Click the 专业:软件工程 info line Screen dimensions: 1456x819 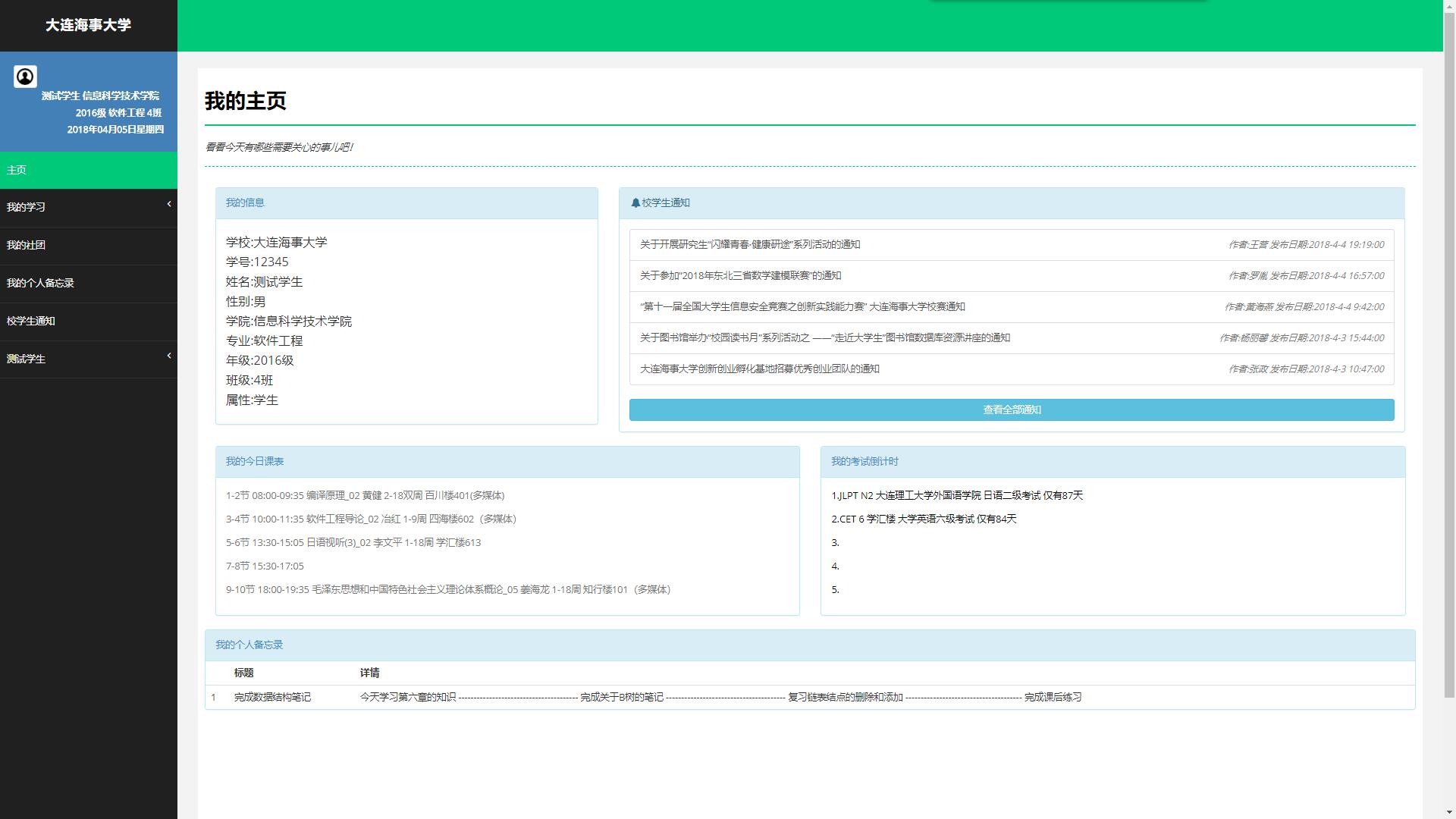click(264, 340)
